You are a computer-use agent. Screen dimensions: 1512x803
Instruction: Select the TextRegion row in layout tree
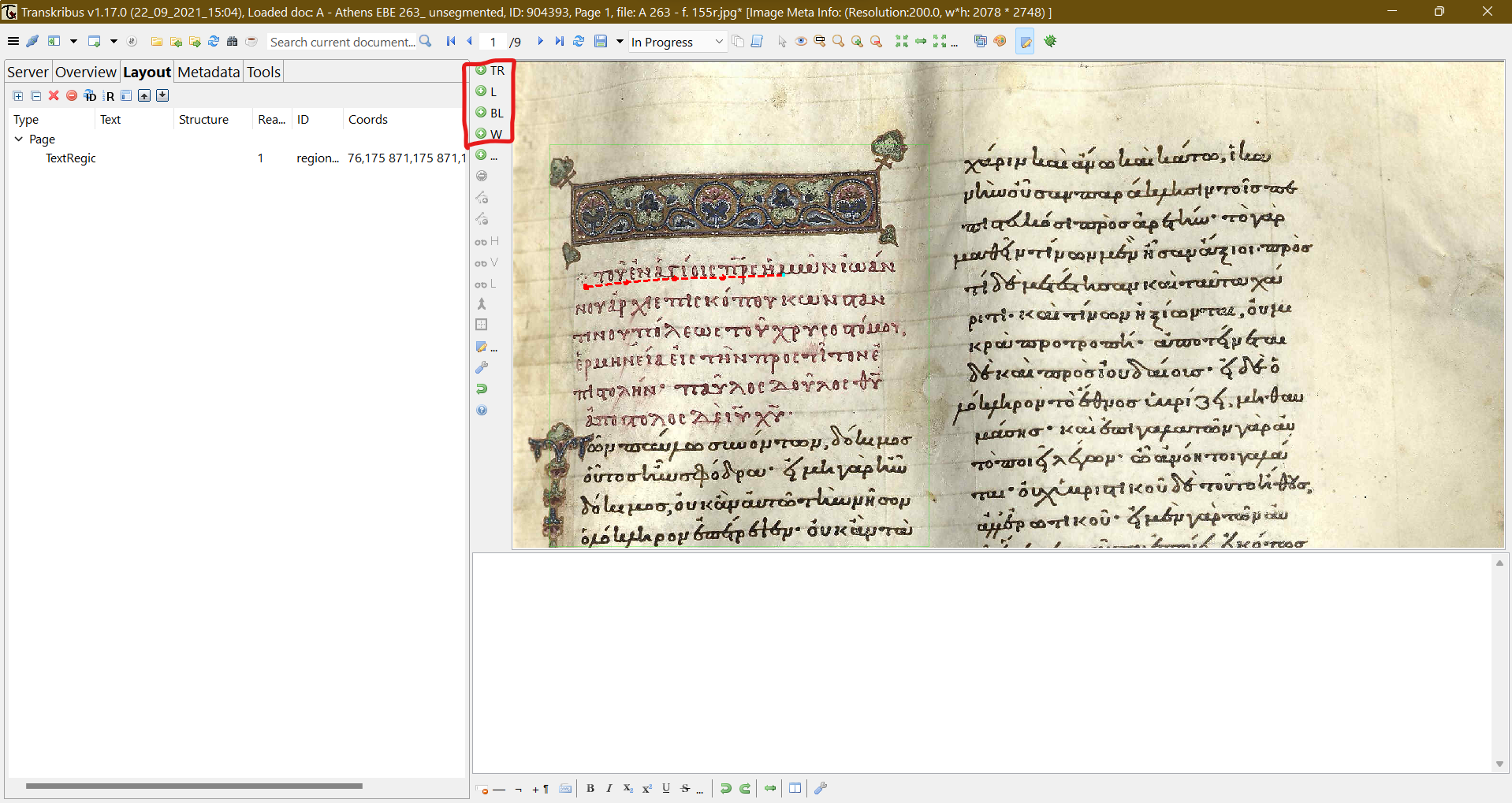(x=236, y=158)
